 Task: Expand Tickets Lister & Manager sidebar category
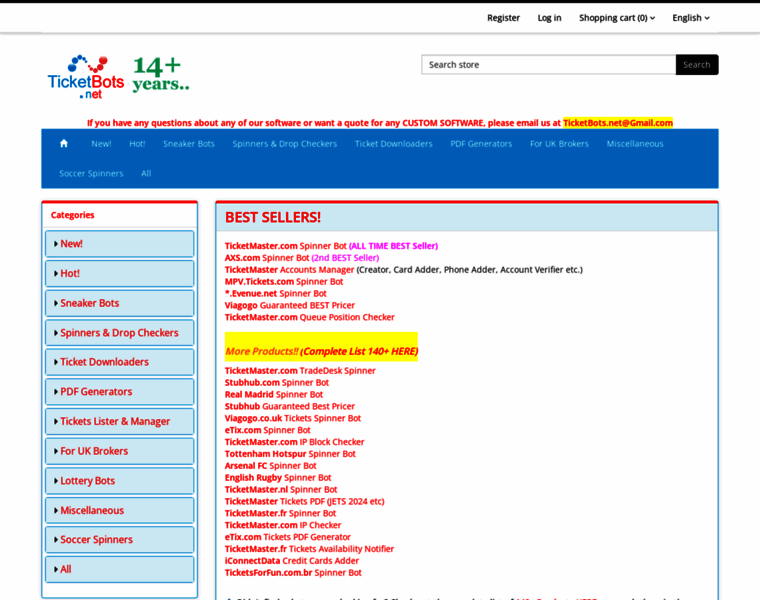pyautogui.click(x=120, y=421)
